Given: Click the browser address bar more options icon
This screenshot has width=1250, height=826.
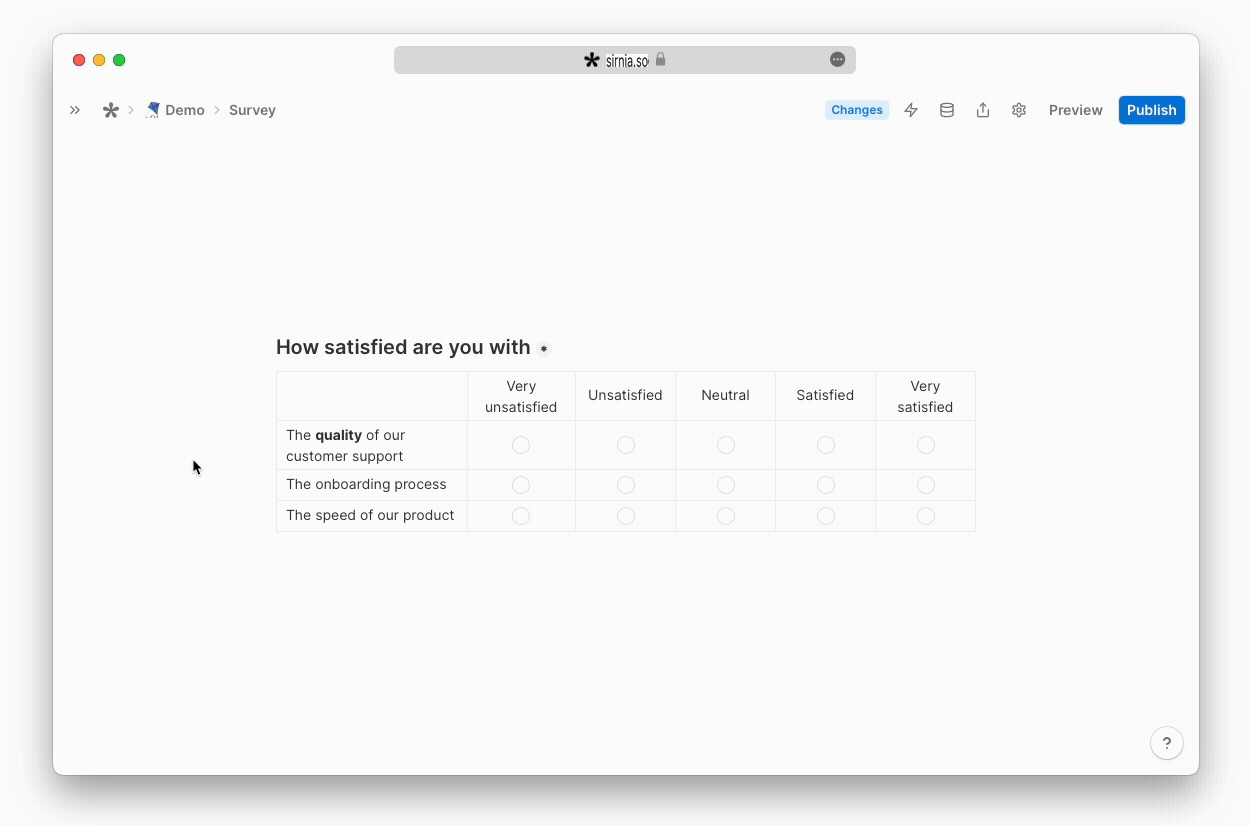Looking at the screenshot, I should (x=838, y=60).
